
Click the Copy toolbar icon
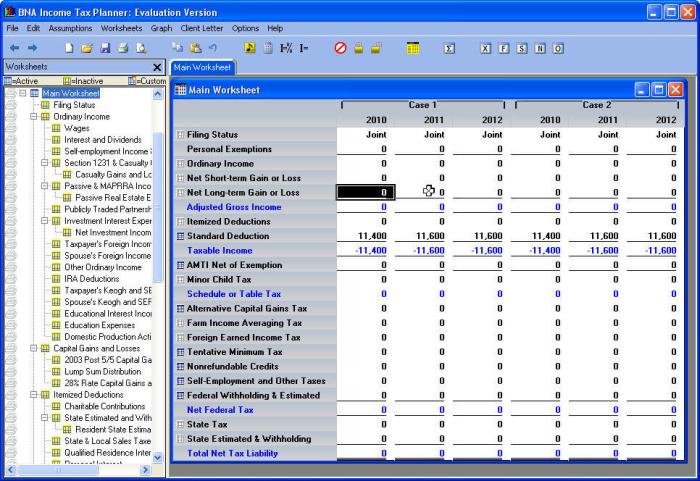tap(177, 48)
